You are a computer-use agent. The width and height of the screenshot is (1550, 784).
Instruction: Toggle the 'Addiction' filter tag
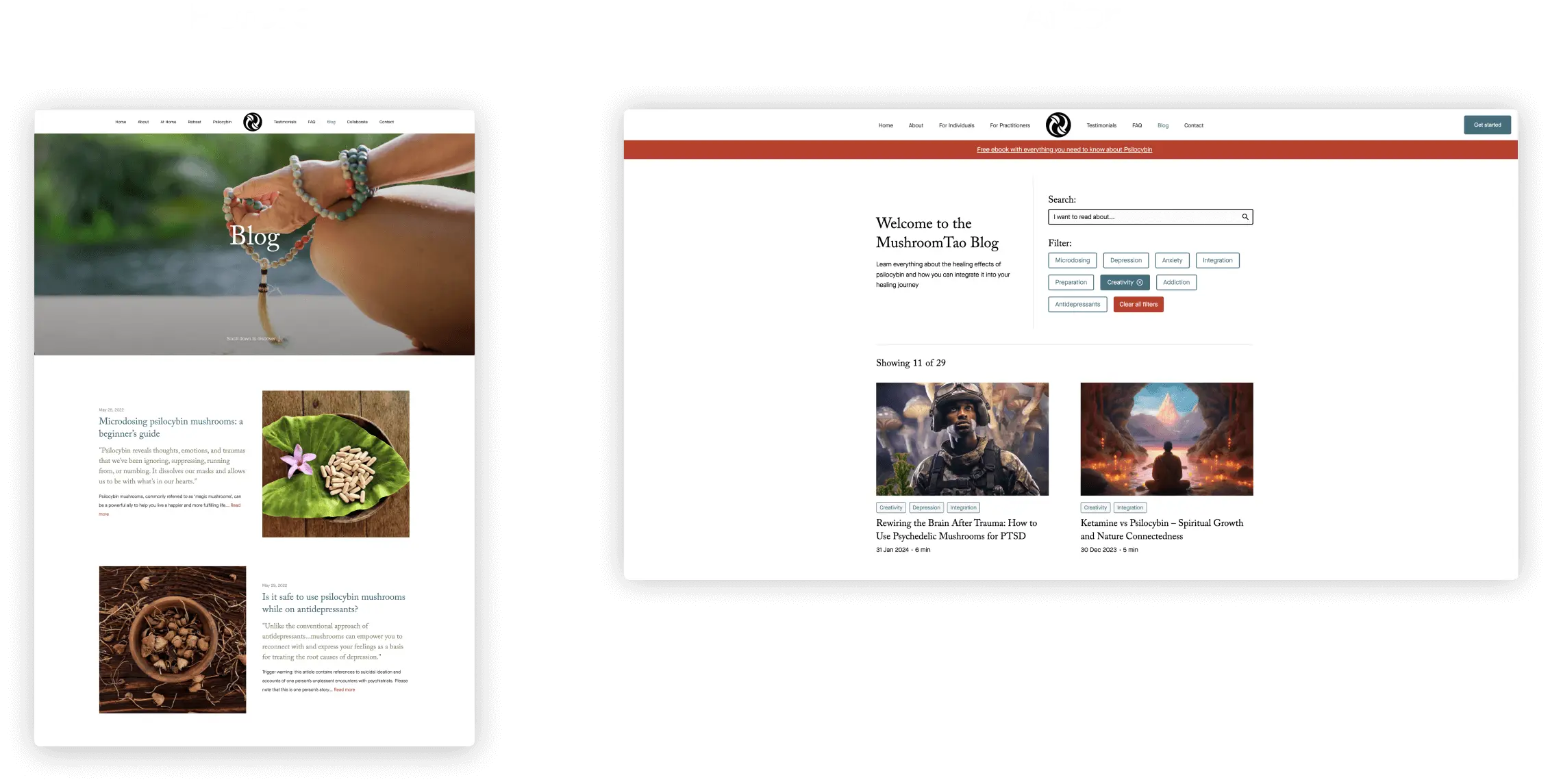pyautogui.click(x=1176, y=282)
